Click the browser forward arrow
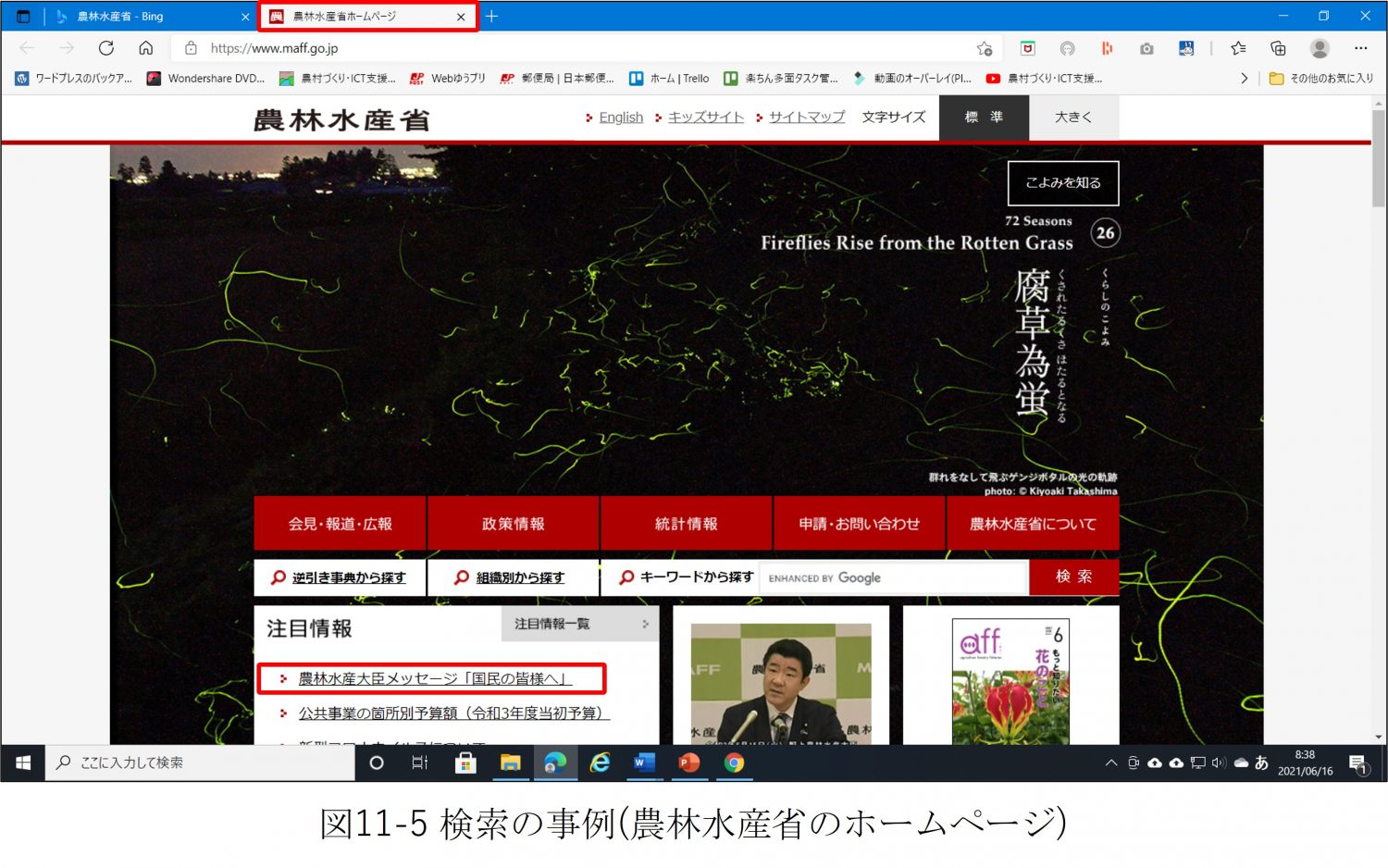Screen dimensions: 1388x868 point(66,48)
